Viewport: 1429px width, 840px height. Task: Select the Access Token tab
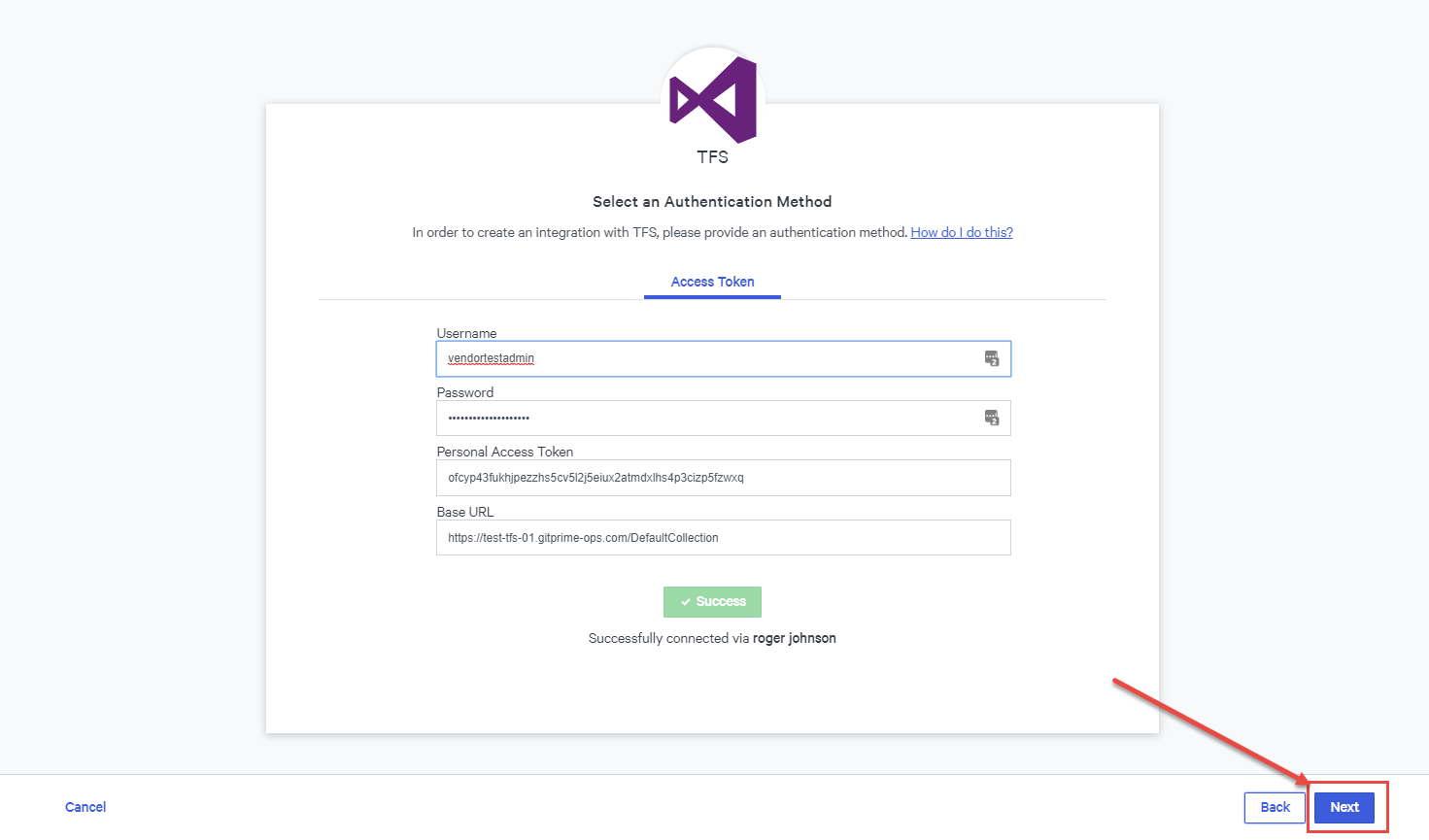[712, 282]
